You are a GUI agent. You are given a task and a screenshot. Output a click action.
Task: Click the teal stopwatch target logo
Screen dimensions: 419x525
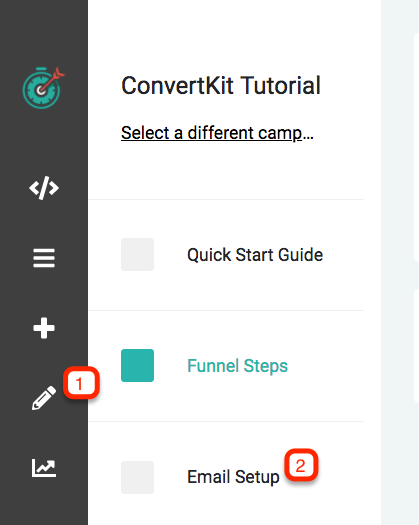(x=43, y=88)
